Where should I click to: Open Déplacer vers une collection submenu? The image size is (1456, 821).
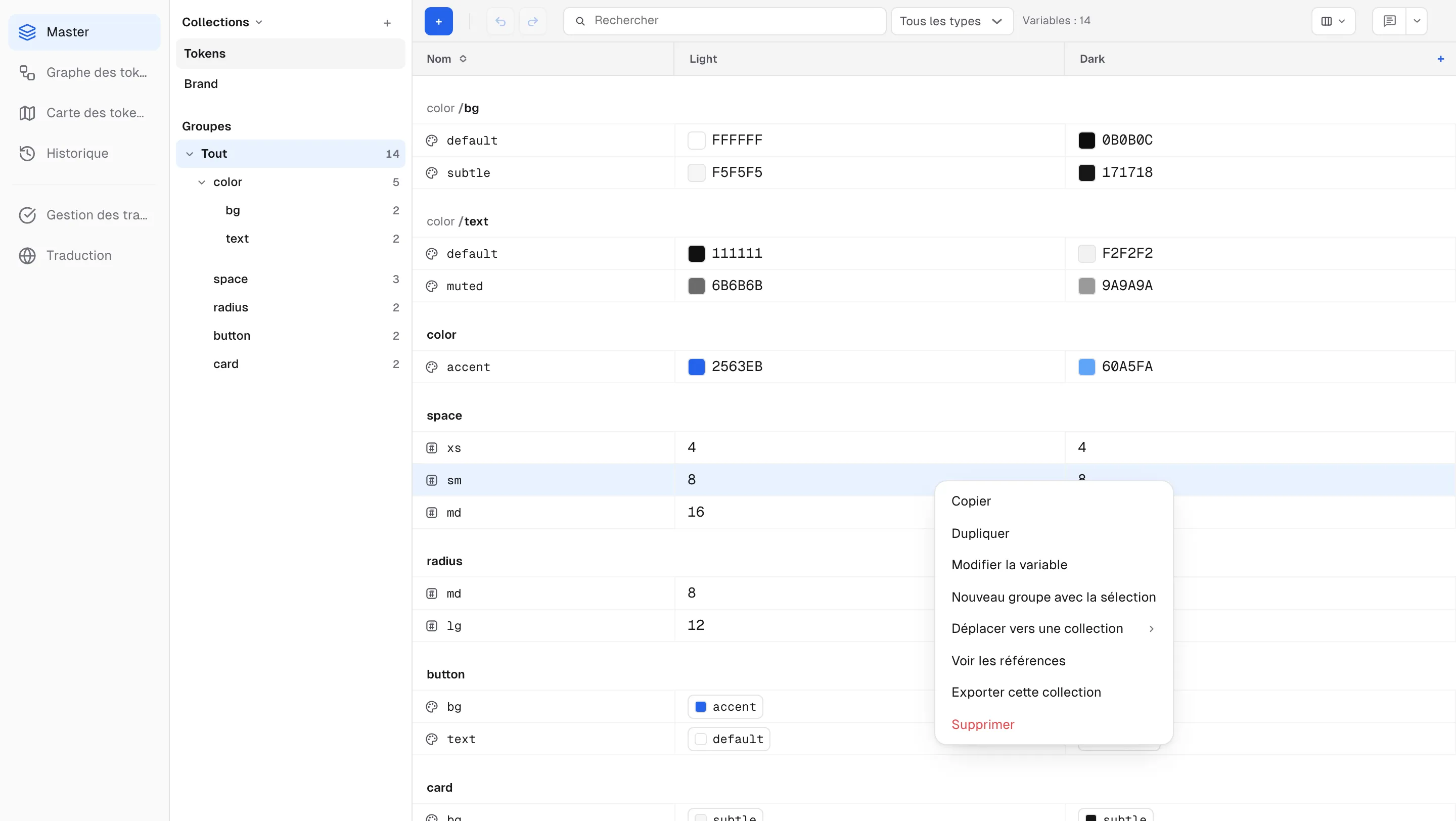click(x=1054, y=629)
